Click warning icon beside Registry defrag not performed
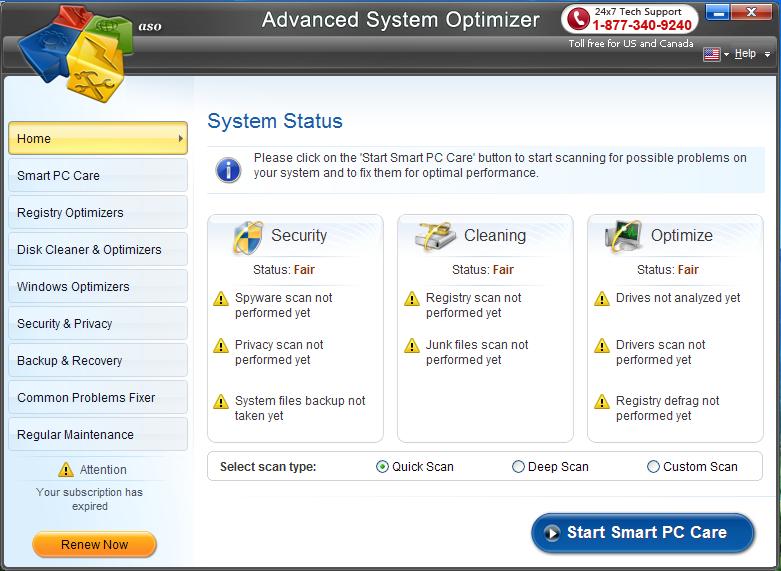 [602, 402]
